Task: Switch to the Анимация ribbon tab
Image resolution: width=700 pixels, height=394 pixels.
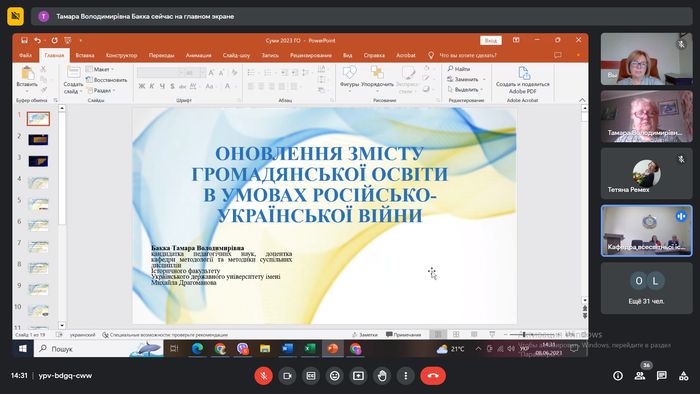Action: click(x=199, y=55)
